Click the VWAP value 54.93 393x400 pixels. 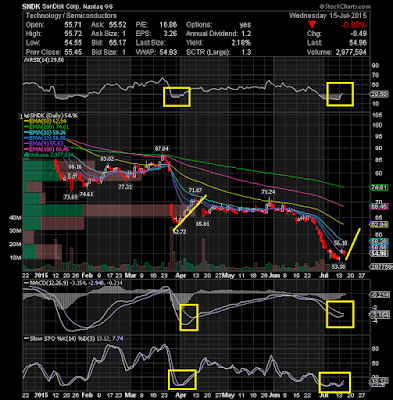click(x=169, y=52)
